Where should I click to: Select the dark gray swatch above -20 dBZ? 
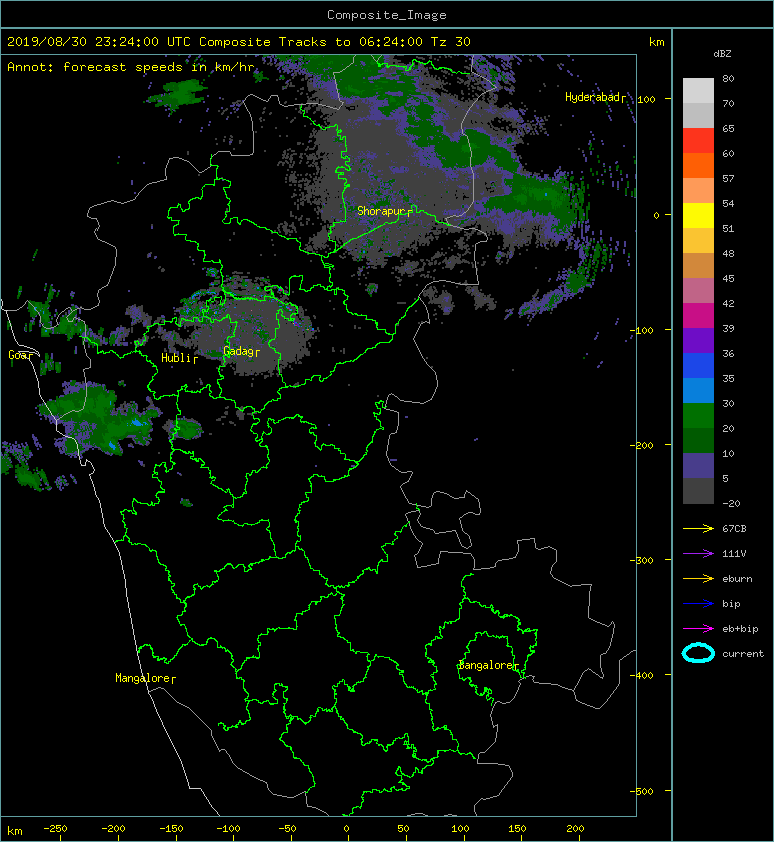point(698,491)
